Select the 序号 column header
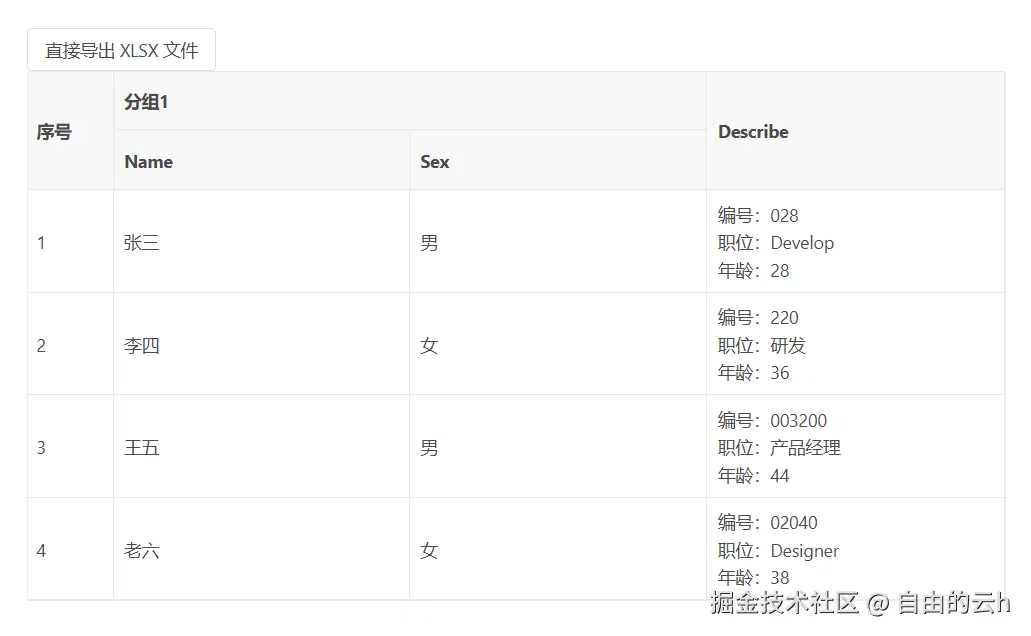 pos(70,131)
